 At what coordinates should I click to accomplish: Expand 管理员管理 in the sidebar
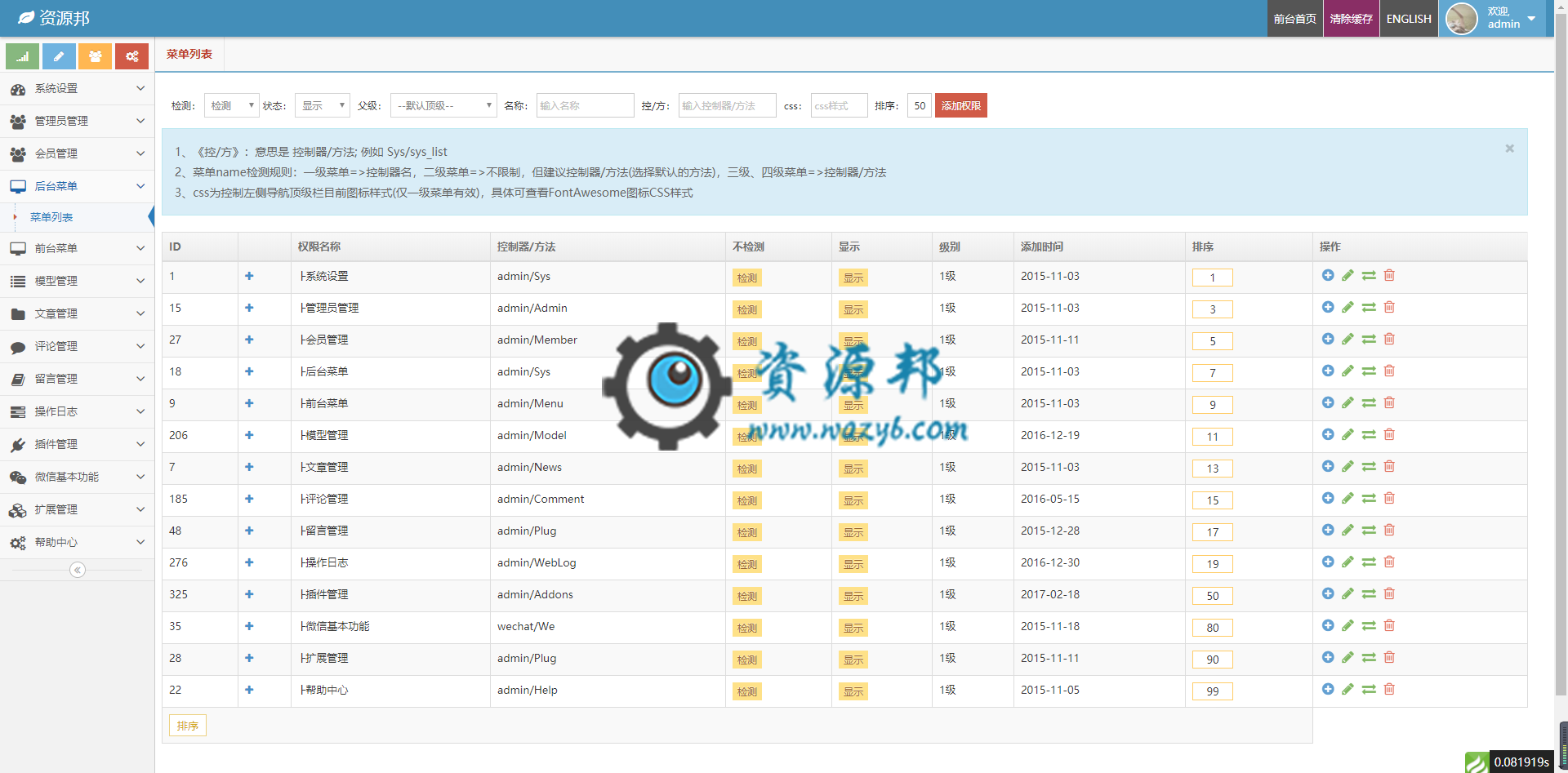tap(77, 121)
